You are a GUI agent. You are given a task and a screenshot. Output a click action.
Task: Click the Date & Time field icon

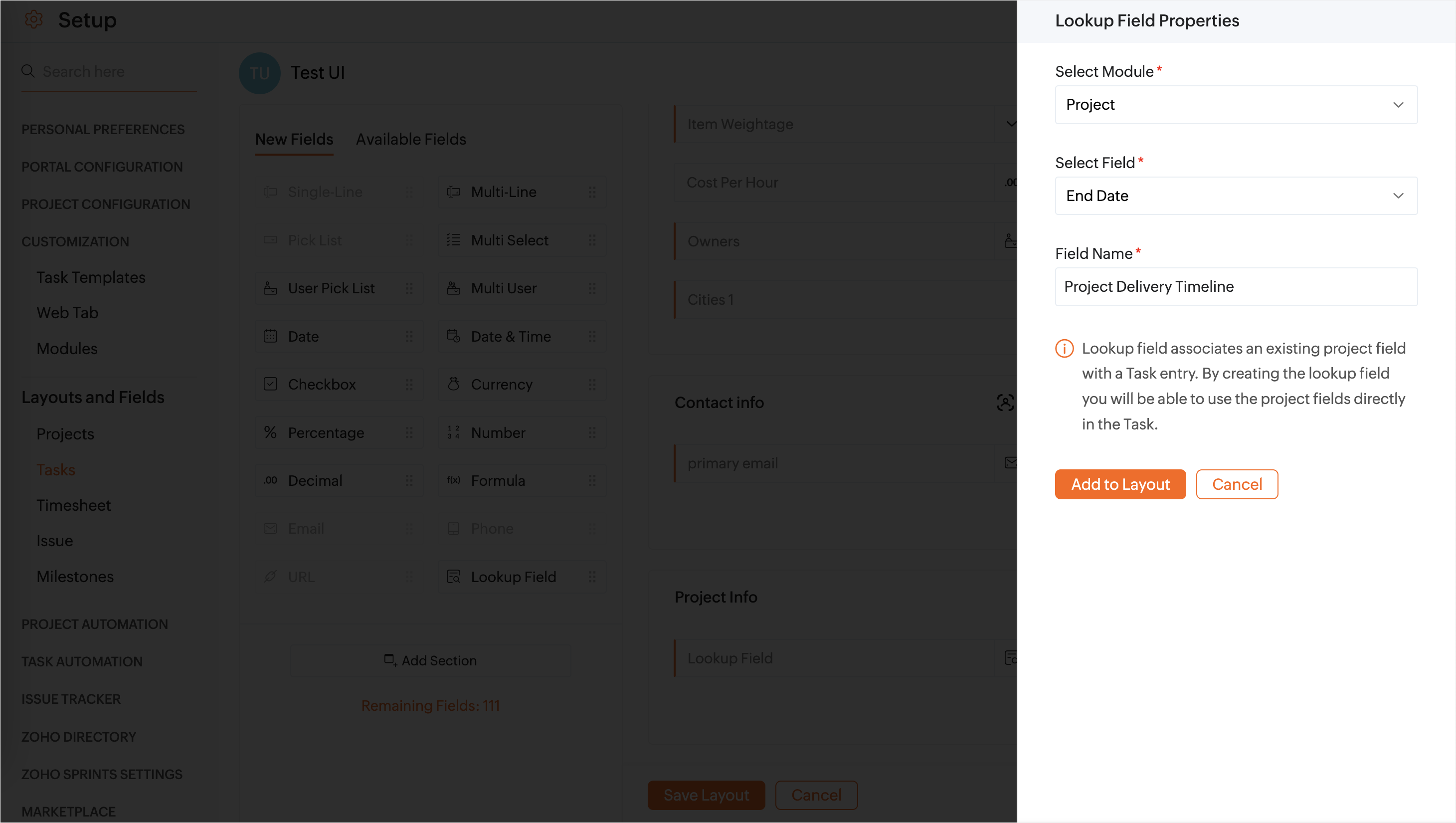click(453, 336)
